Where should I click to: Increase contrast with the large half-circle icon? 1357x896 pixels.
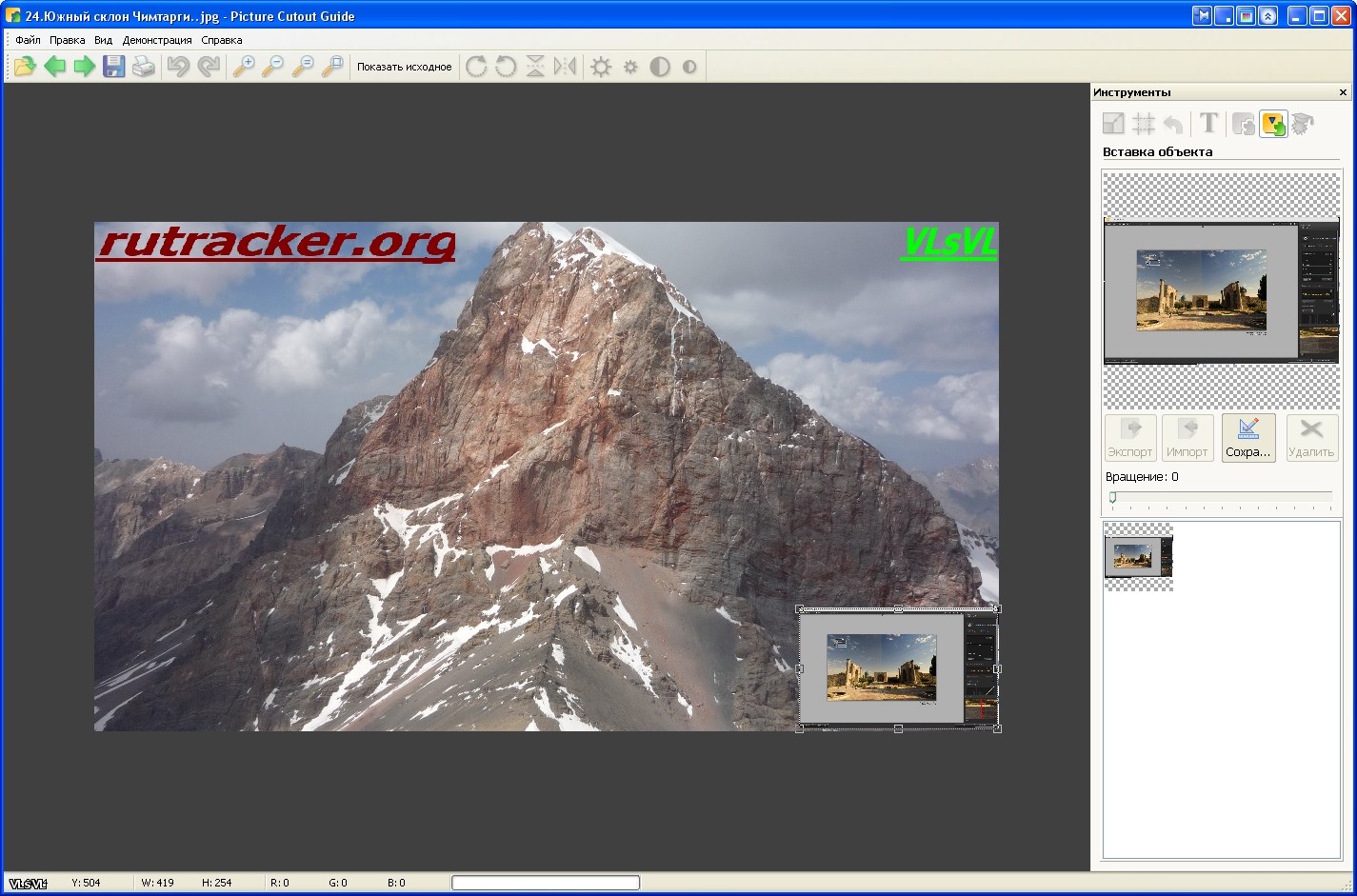pos(660,67)
